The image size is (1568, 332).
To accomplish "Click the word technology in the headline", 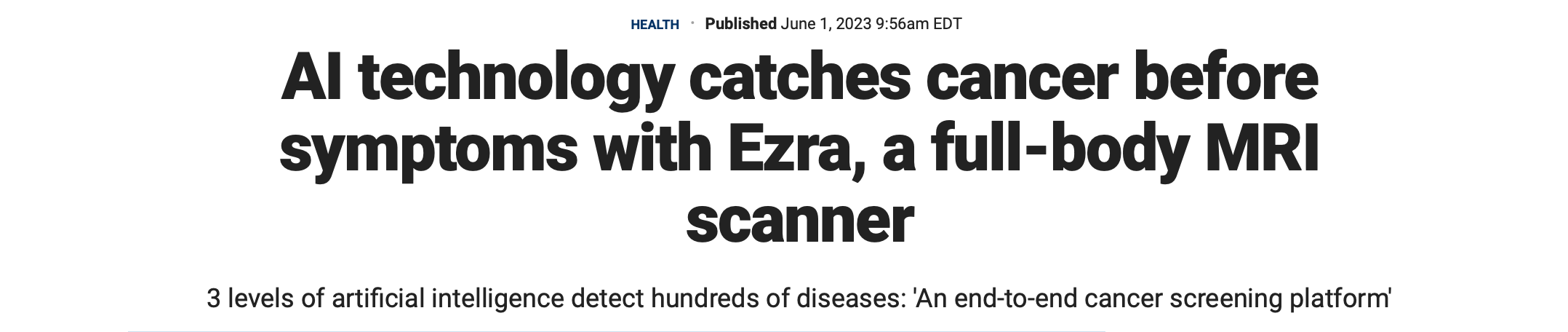I will pos(514,79).
